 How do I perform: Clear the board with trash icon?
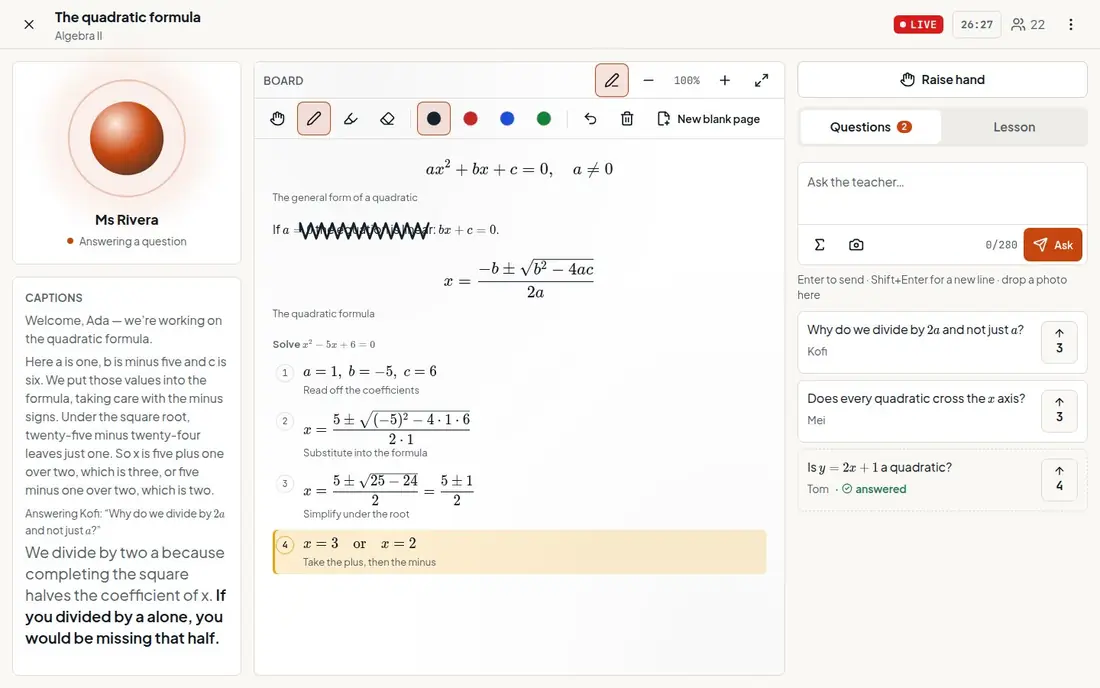click(627, 119)
